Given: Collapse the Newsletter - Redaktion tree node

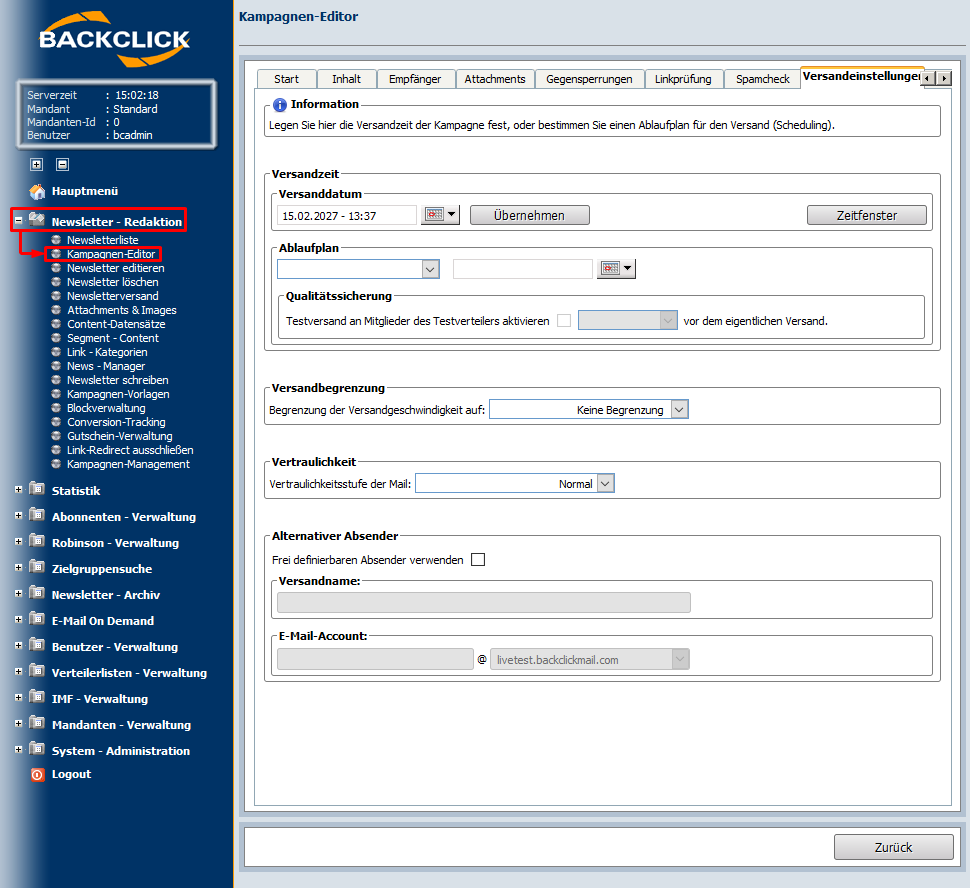Looking at the screenshot, I should (x=18, y=221).
